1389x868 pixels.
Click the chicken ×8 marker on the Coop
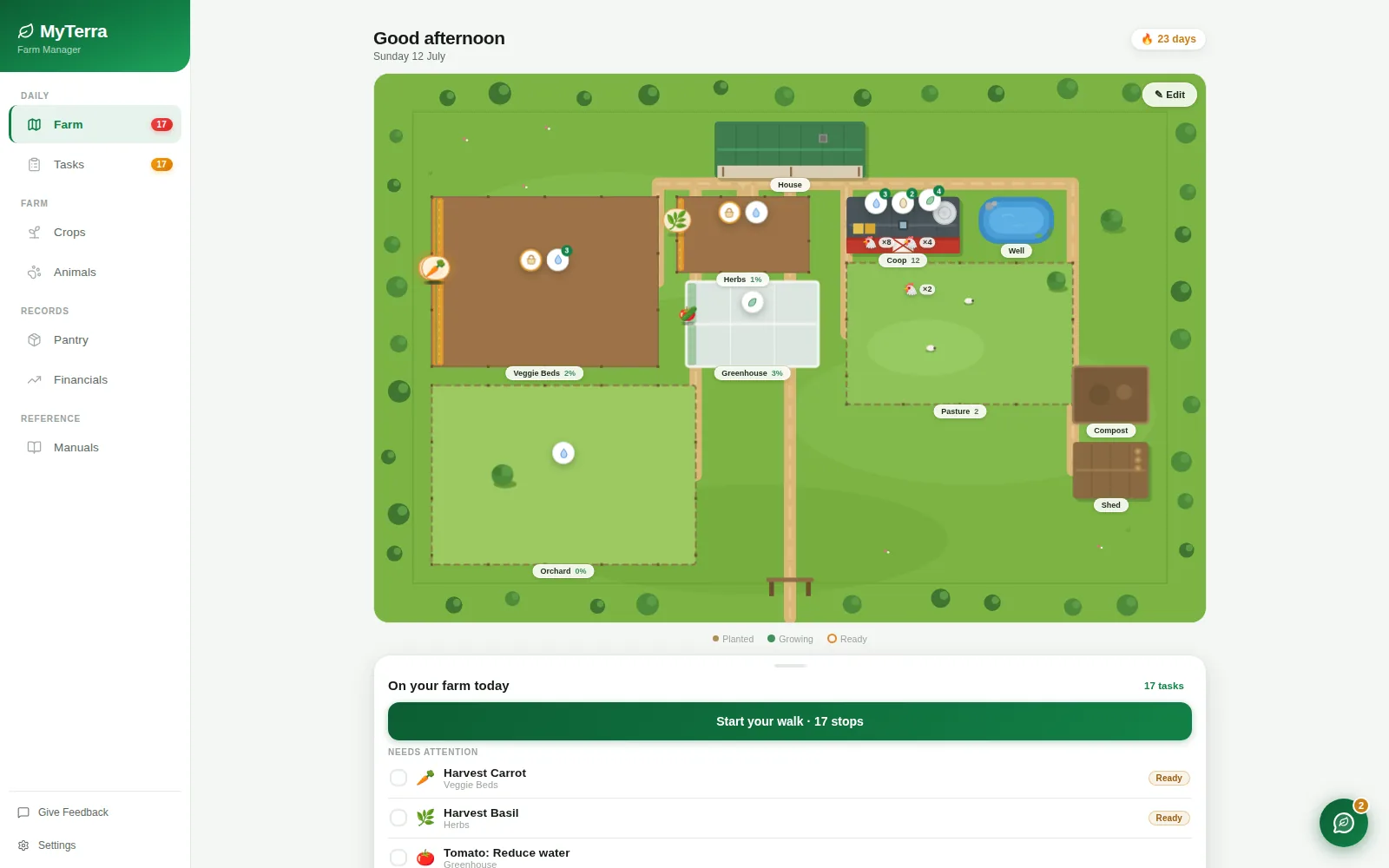(x=879, y=243)
